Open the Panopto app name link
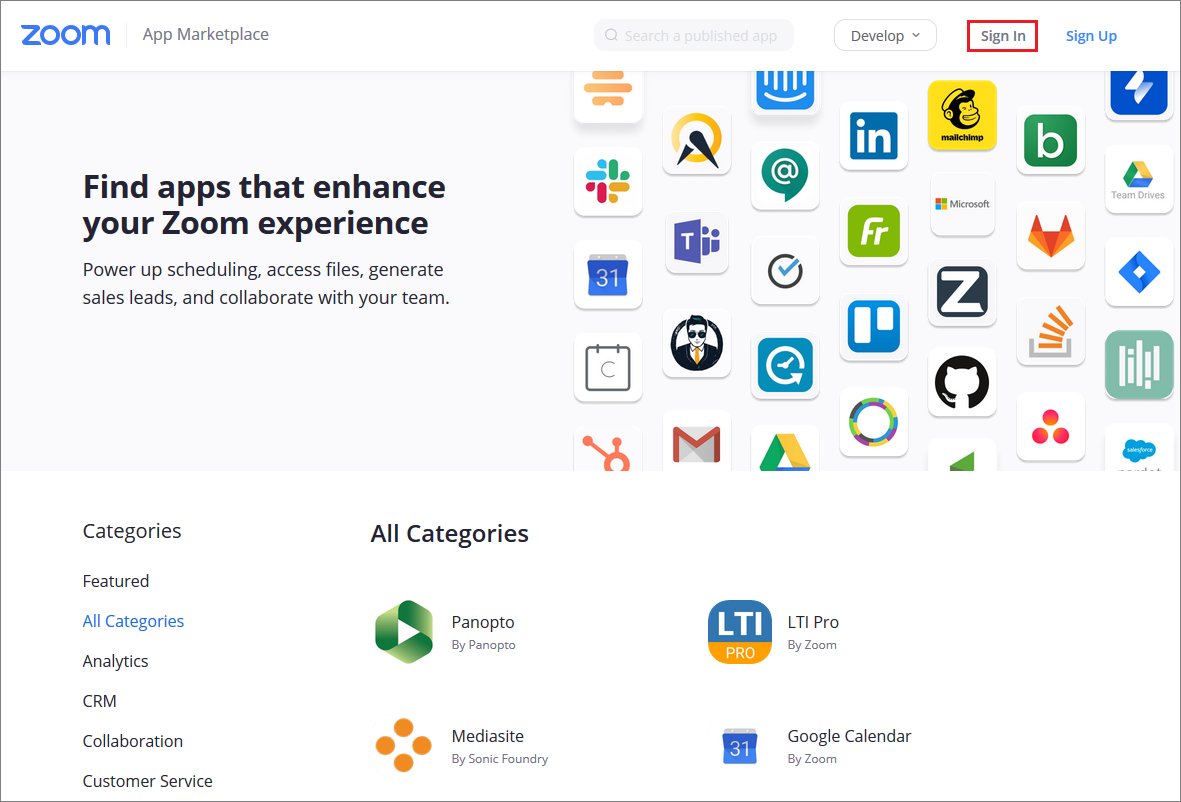This screenshot has height=802, width=1181. tap(483, 622)
